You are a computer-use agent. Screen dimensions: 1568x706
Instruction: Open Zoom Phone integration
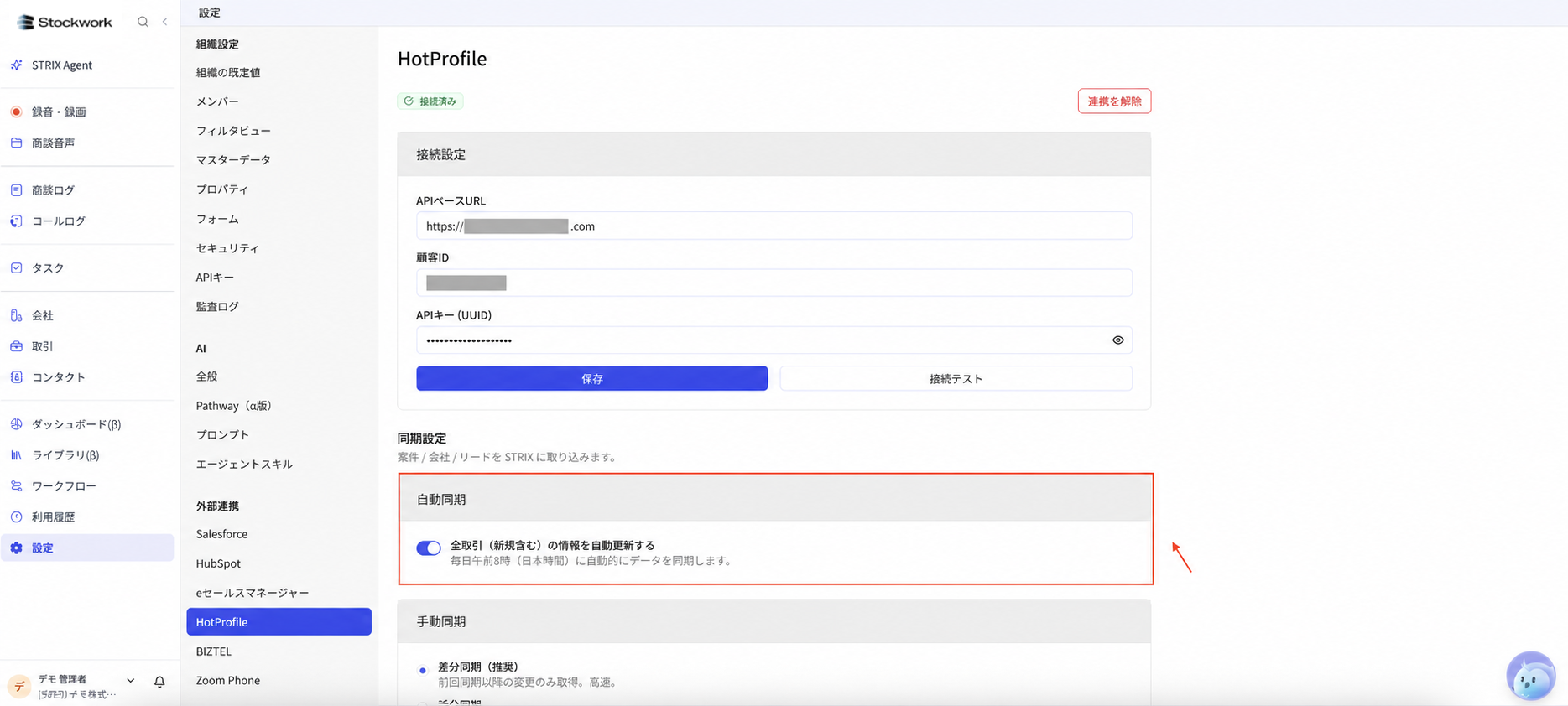[227, 680]
